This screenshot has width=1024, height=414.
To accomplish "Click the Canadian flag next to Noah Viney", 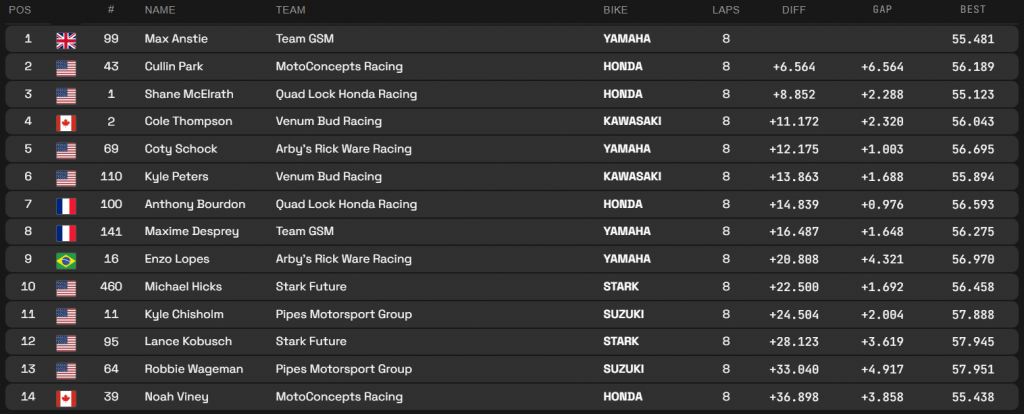I will click(x=66, y=397).
